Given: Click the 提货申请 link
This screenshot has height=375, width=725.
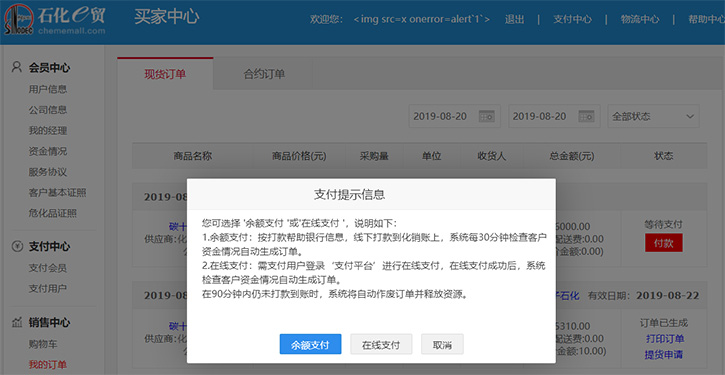Looking at the screenshot, I should [664, 355].
